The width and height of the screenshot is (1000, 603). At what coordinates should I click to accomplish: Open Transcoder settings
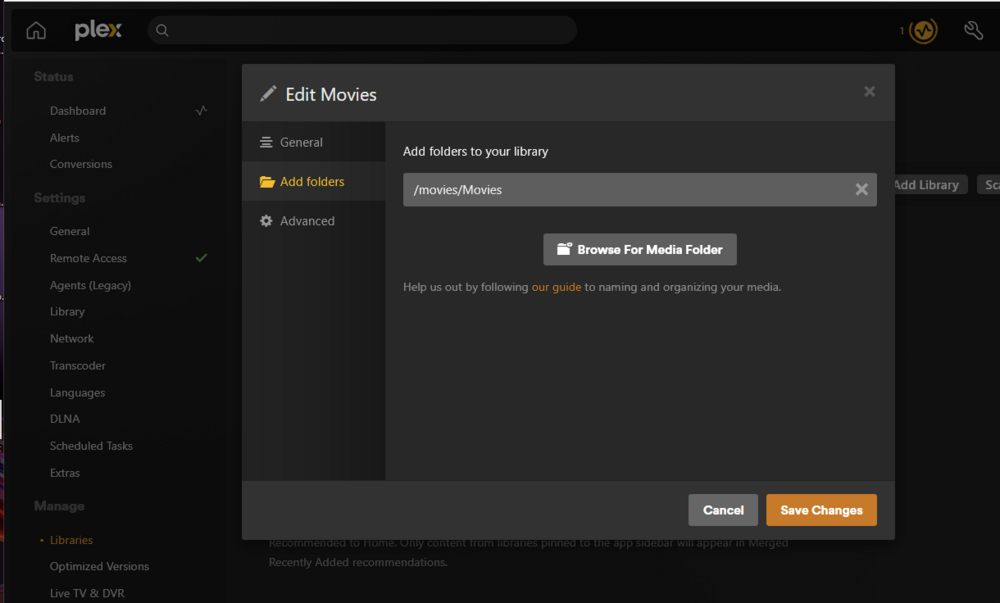[78, 365]
